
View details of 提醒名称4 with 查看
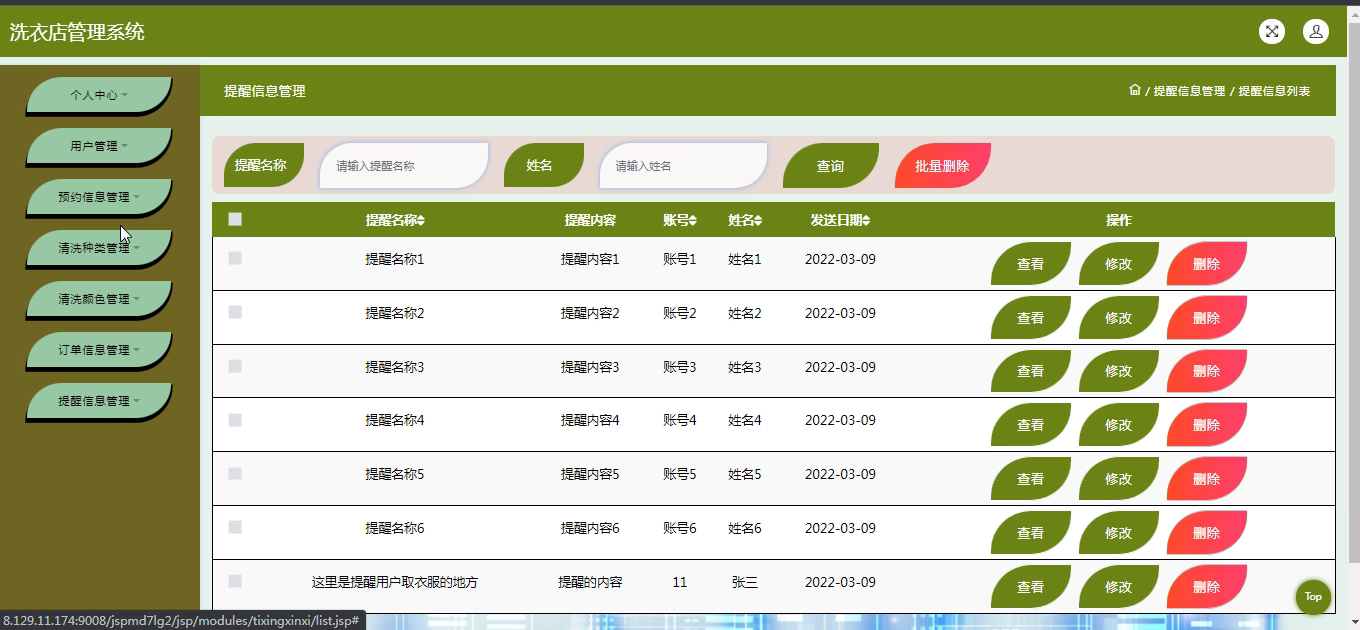pyautogui.click(x=1030, y=425)
